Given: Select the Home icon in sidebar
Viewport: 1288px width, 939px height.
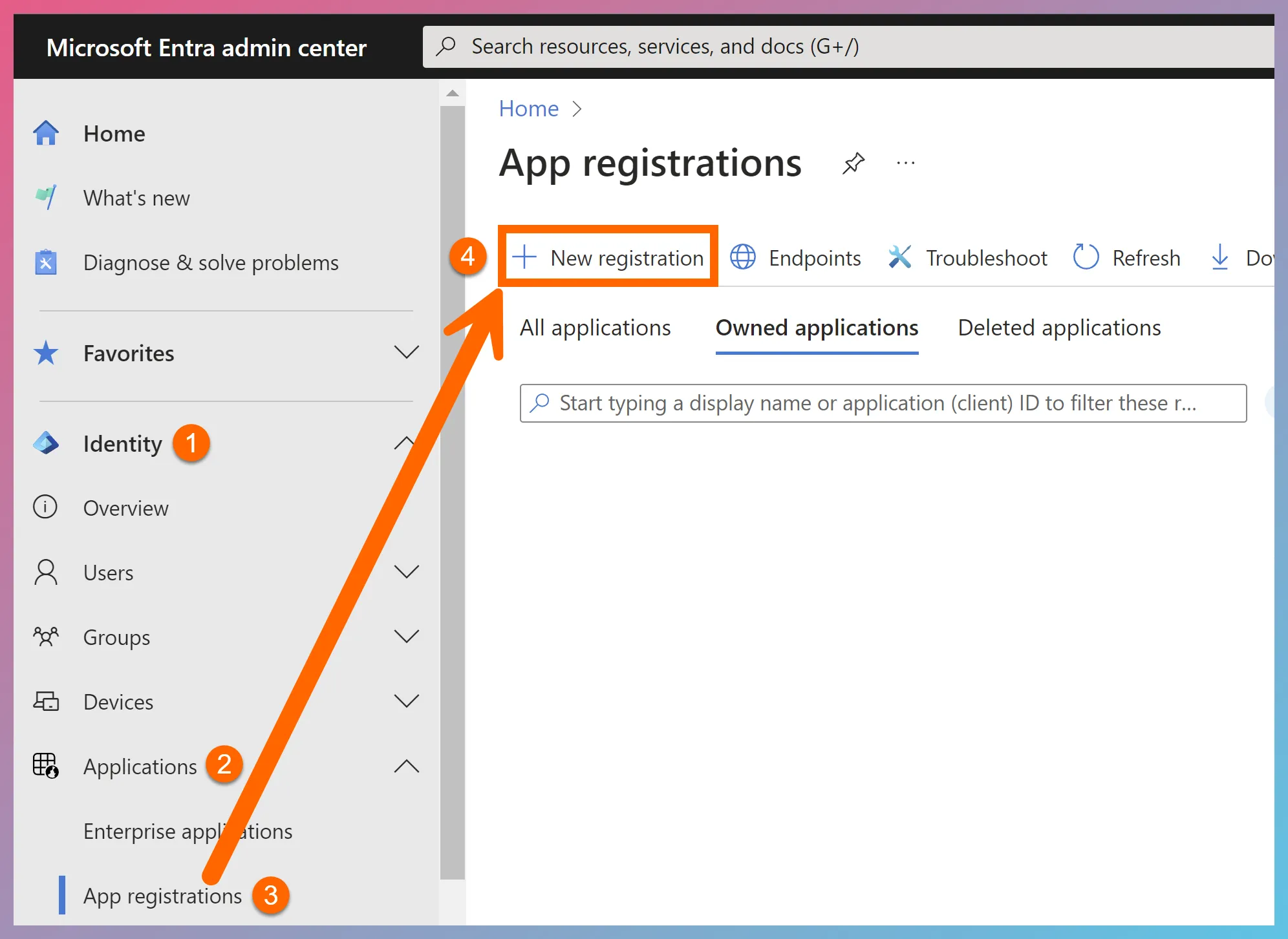Looking at the screenshot, I should click(45, 133).
